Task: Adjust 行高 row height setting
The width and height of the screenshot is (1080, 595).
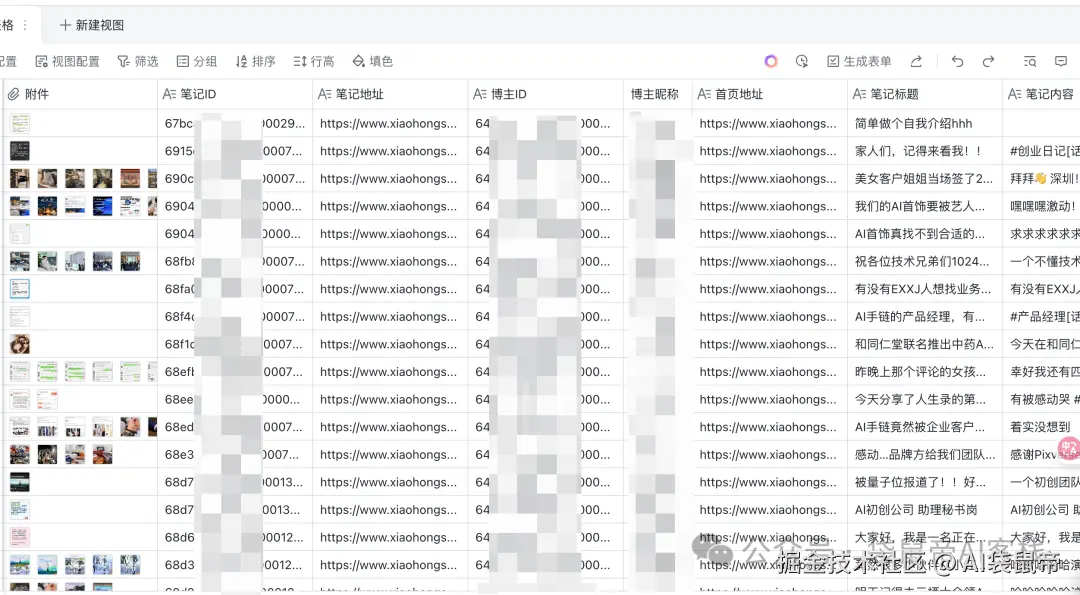Action: click(x=314, y=62)
